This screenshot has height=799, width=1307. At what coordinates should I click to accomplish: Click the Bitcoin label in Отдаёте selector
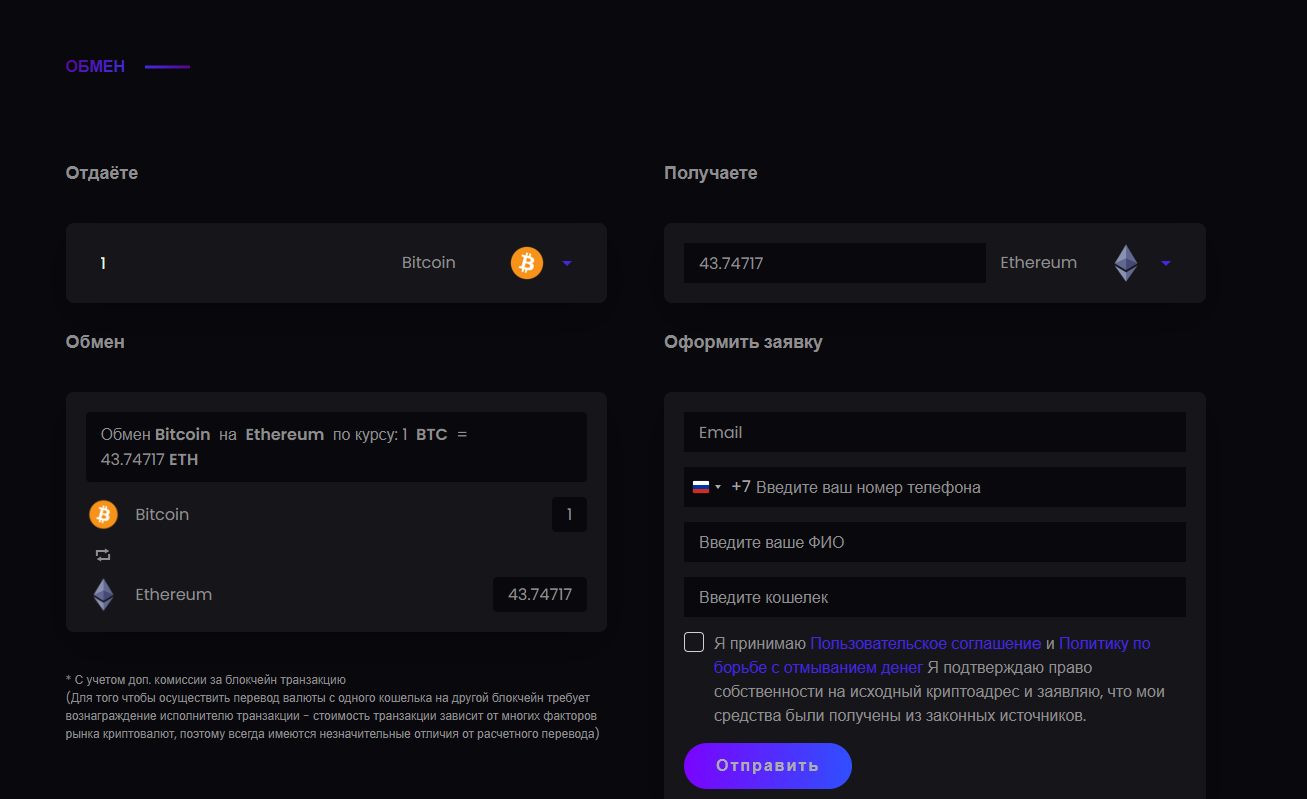pos(429,263)
